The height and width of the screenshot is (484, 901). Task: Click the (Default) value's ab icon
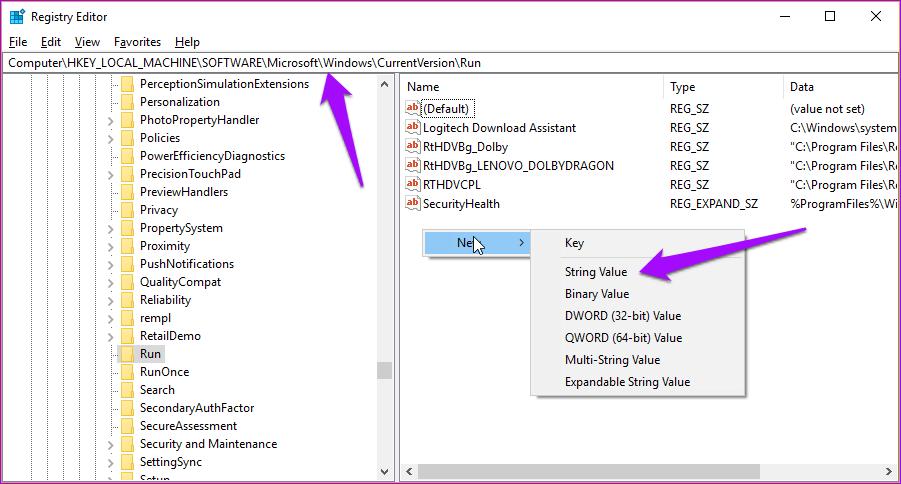[x=414, y=108]
